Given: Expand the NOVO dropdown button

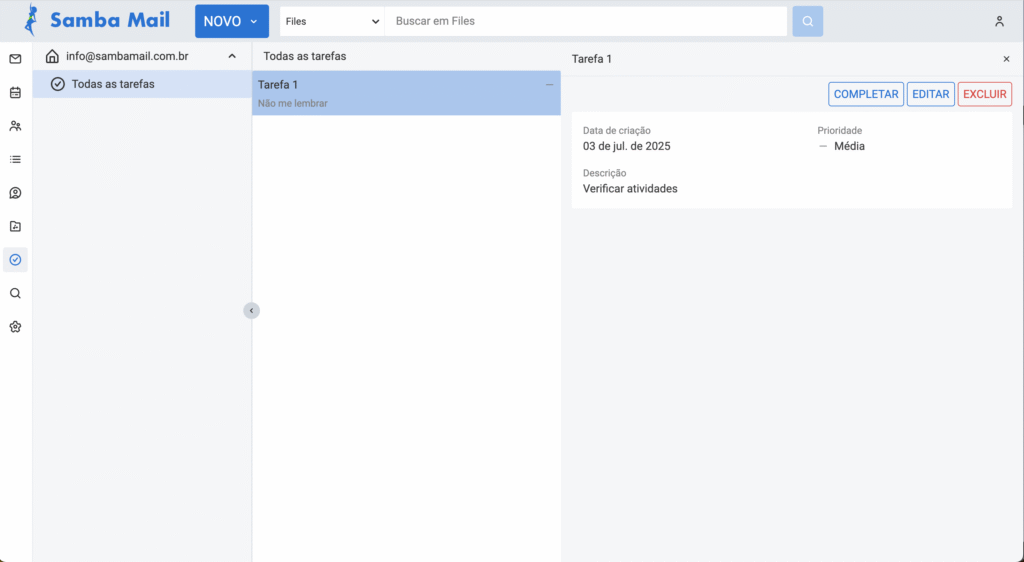Looking at the screenshot, I should point(232,21).
